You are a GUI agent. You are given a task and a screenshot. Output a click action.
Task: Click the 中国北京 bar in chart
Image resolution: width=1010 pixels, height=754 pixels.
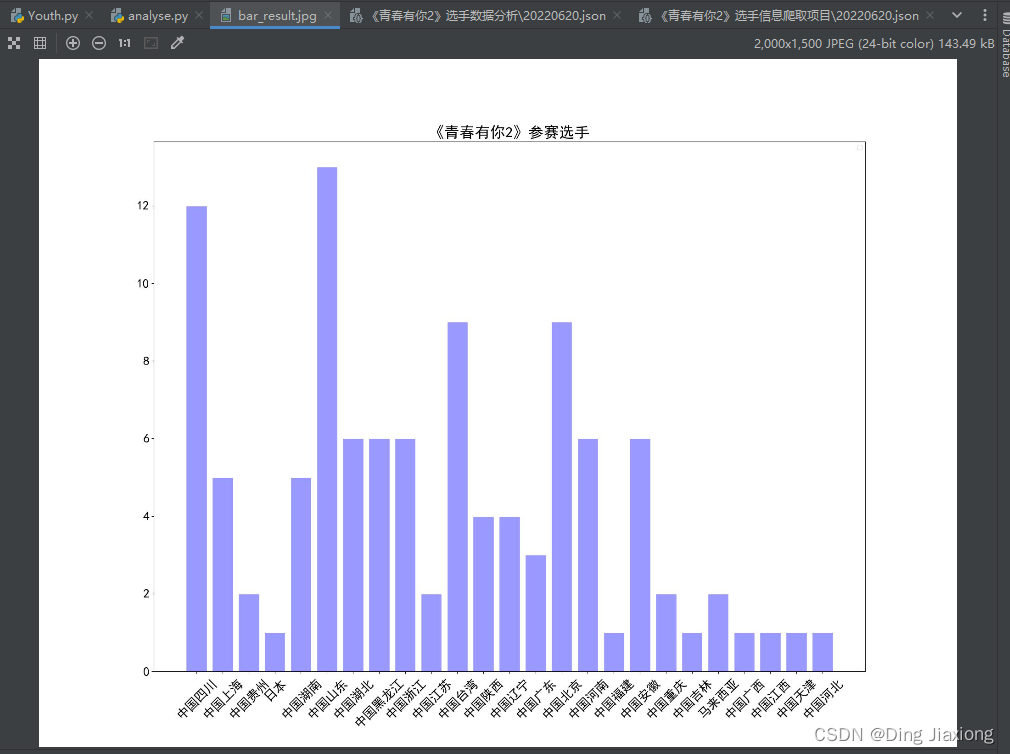[x=562, y=496]
